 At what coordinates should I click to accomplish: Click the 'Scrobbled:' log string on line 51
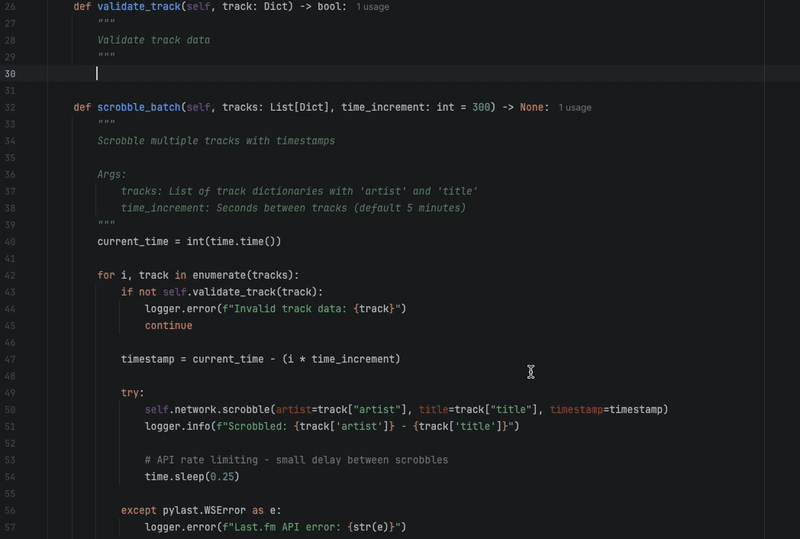(x=258, y=426)
